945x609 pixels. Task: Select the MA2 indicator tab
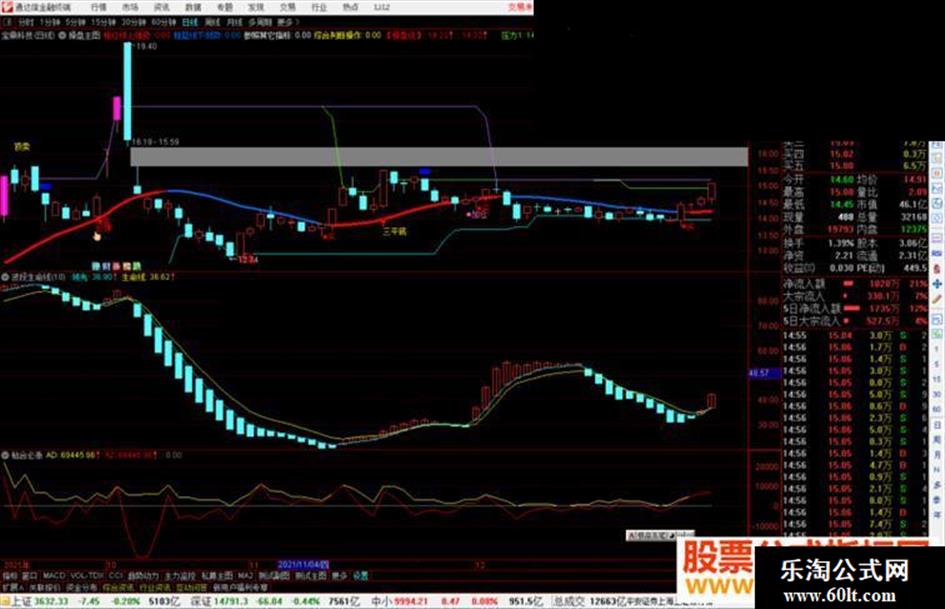(x=245, y=576)
